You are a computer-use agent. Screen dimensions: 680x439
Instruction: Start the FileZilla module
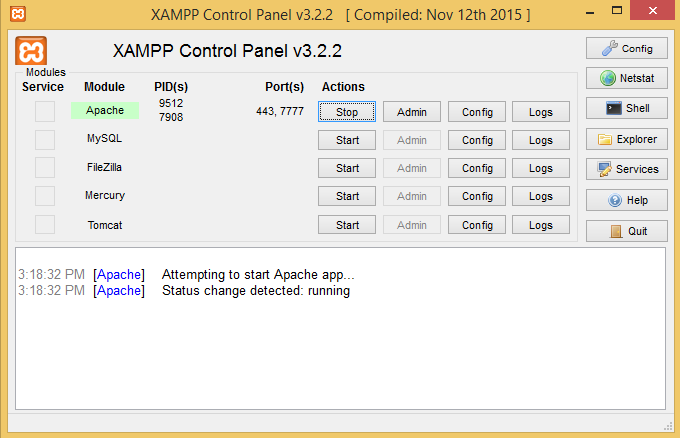pyautogui.click(x=347, y=168)
